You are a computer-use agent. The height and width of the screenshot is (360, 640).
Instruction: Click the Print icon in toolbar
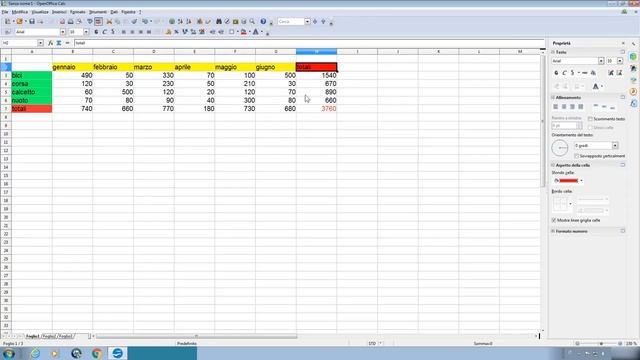[71, 22]
